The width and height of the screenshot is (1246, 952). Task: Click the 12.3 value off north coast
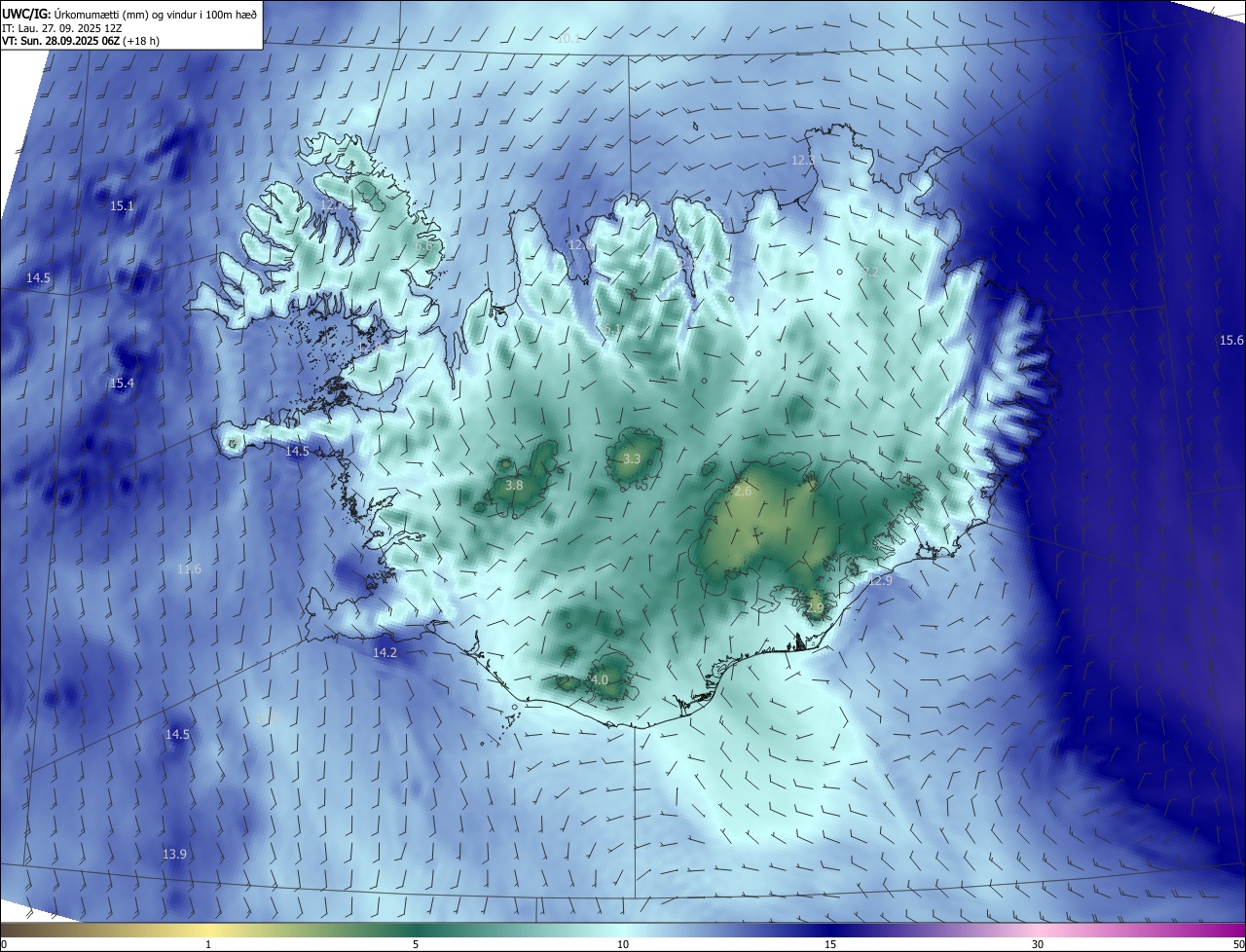[802, 159]
